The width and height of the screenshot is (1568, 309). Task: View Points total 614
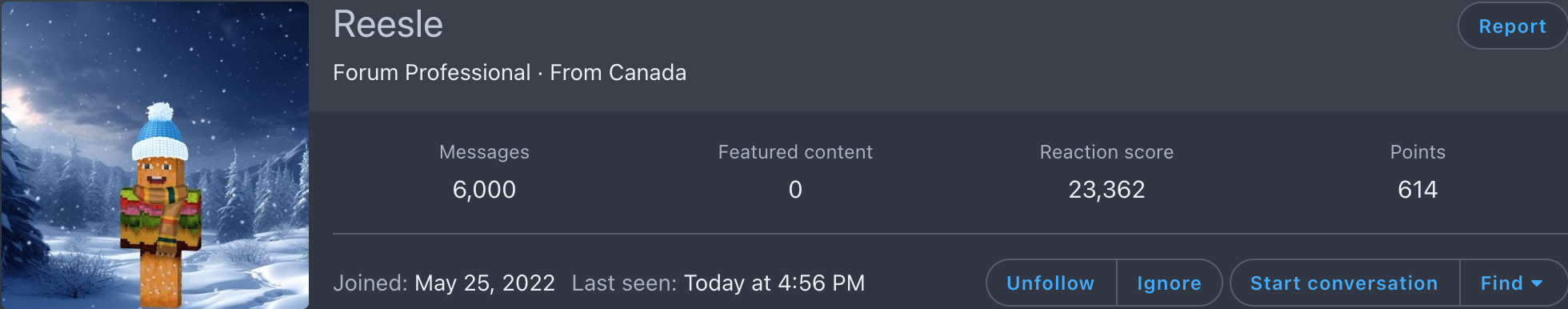coord(1418,190)
